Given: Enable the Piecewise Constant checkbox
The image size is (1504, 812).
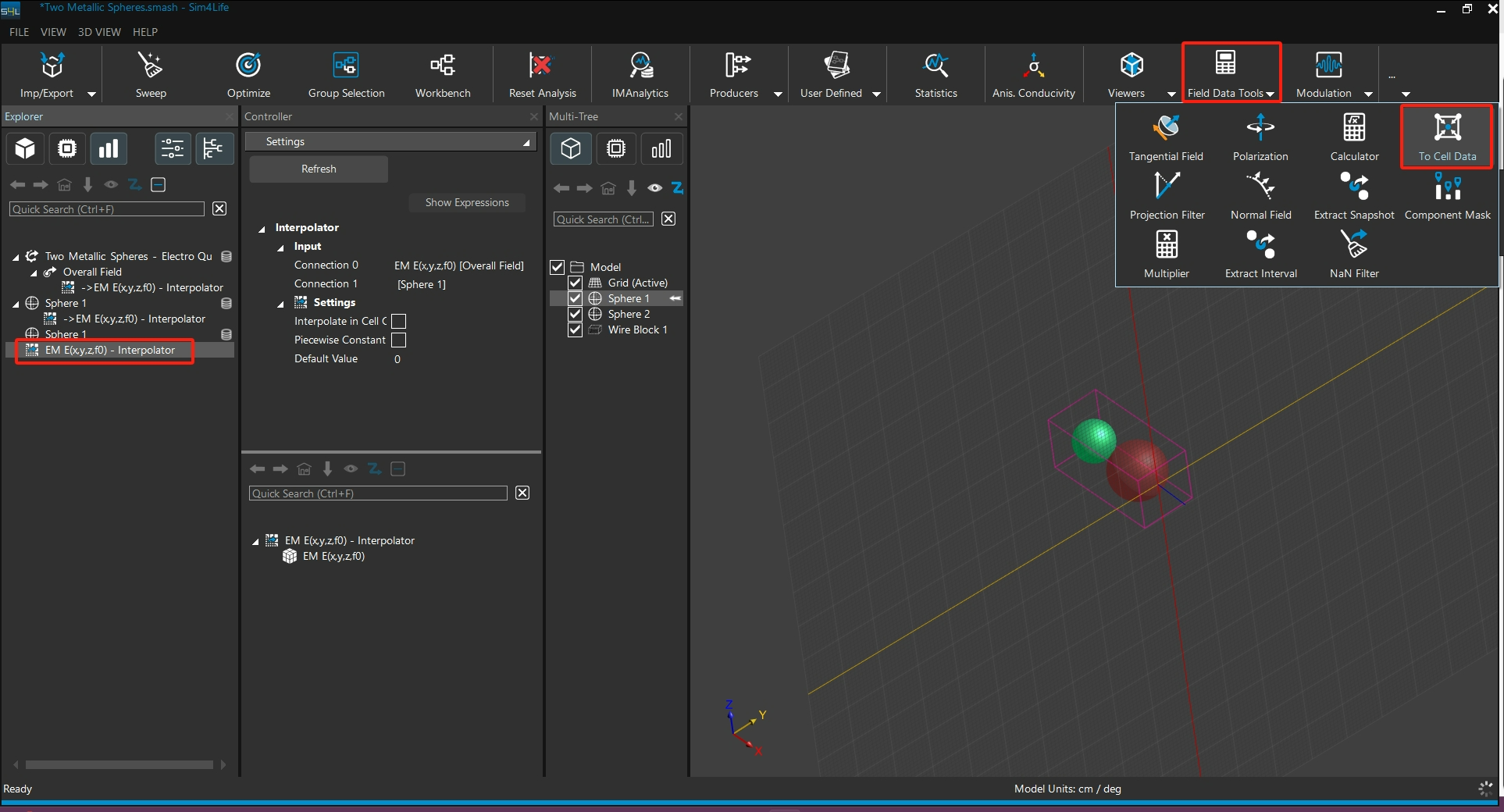Looking at the screenshot, I should (398, 340).
